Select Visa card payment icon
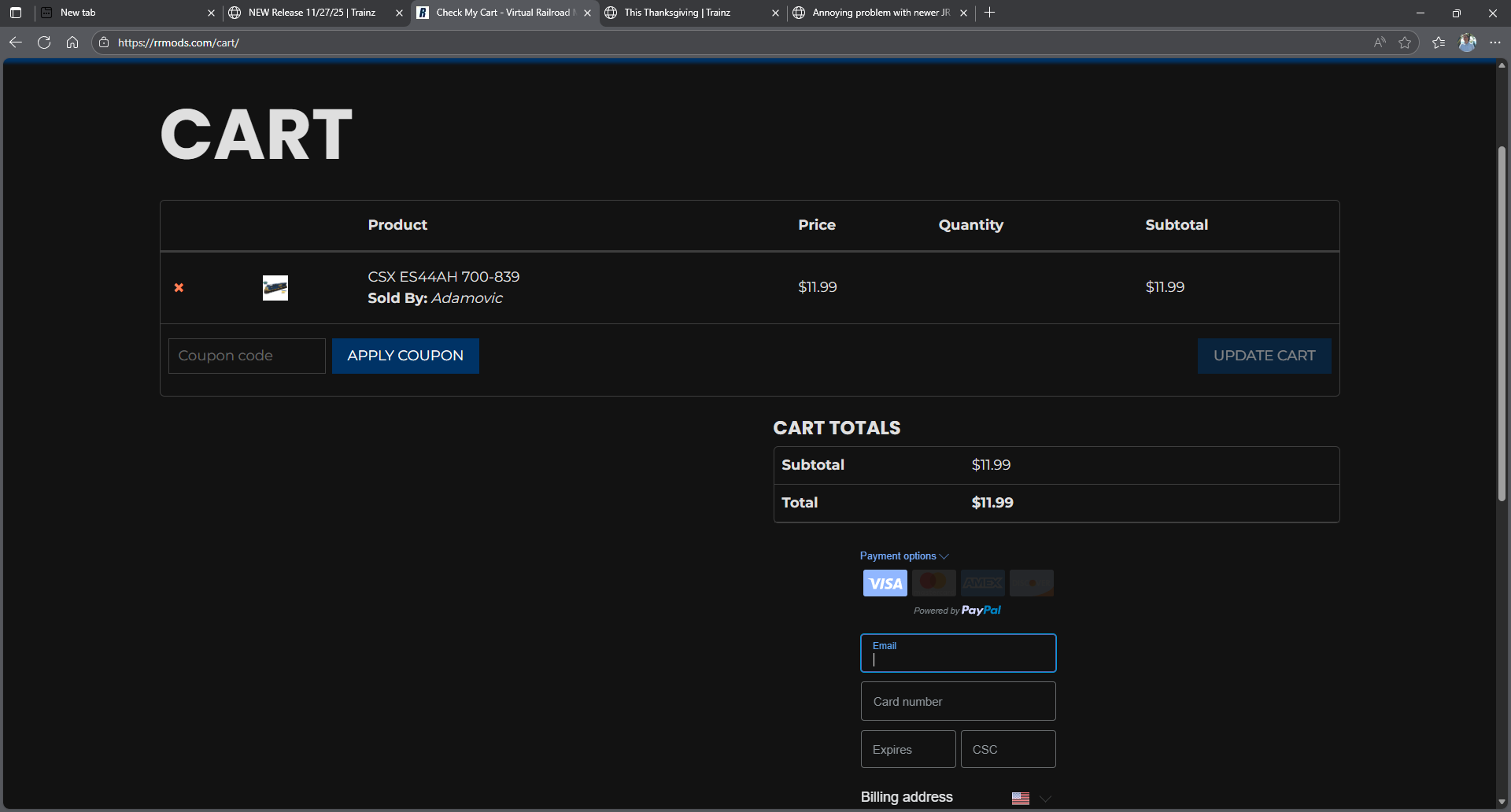The image size is (1511, 812). point(885,583)
